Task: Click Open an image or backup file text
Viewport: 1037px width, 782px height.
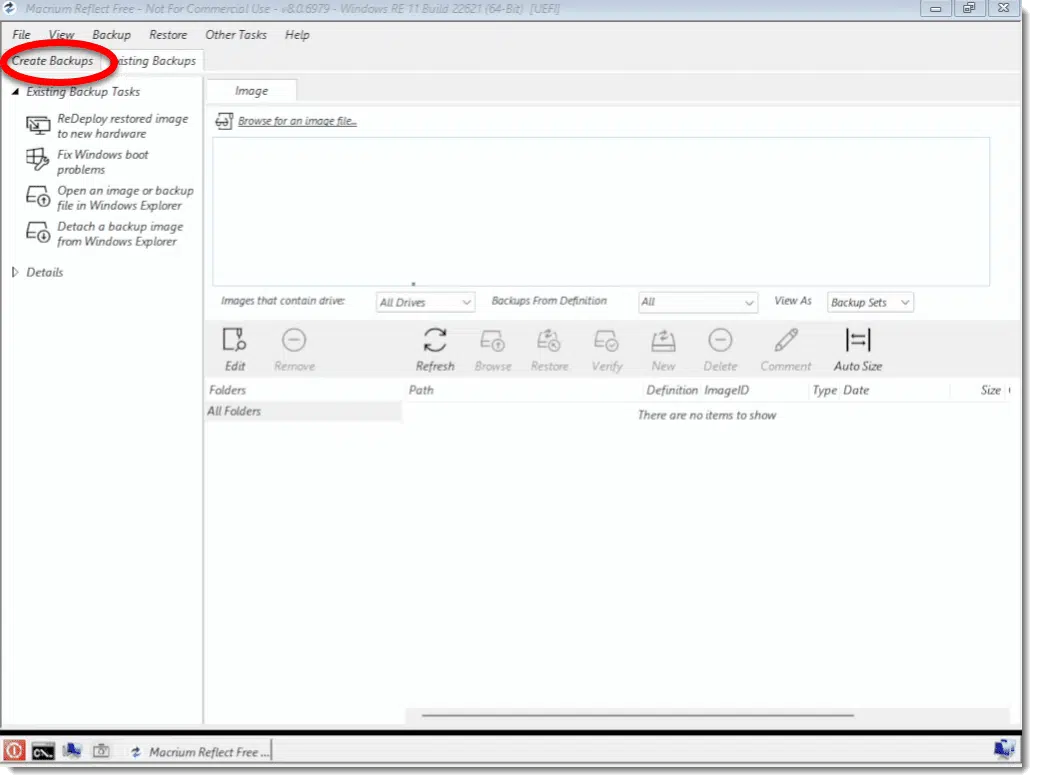Action: tap(125, 198)
